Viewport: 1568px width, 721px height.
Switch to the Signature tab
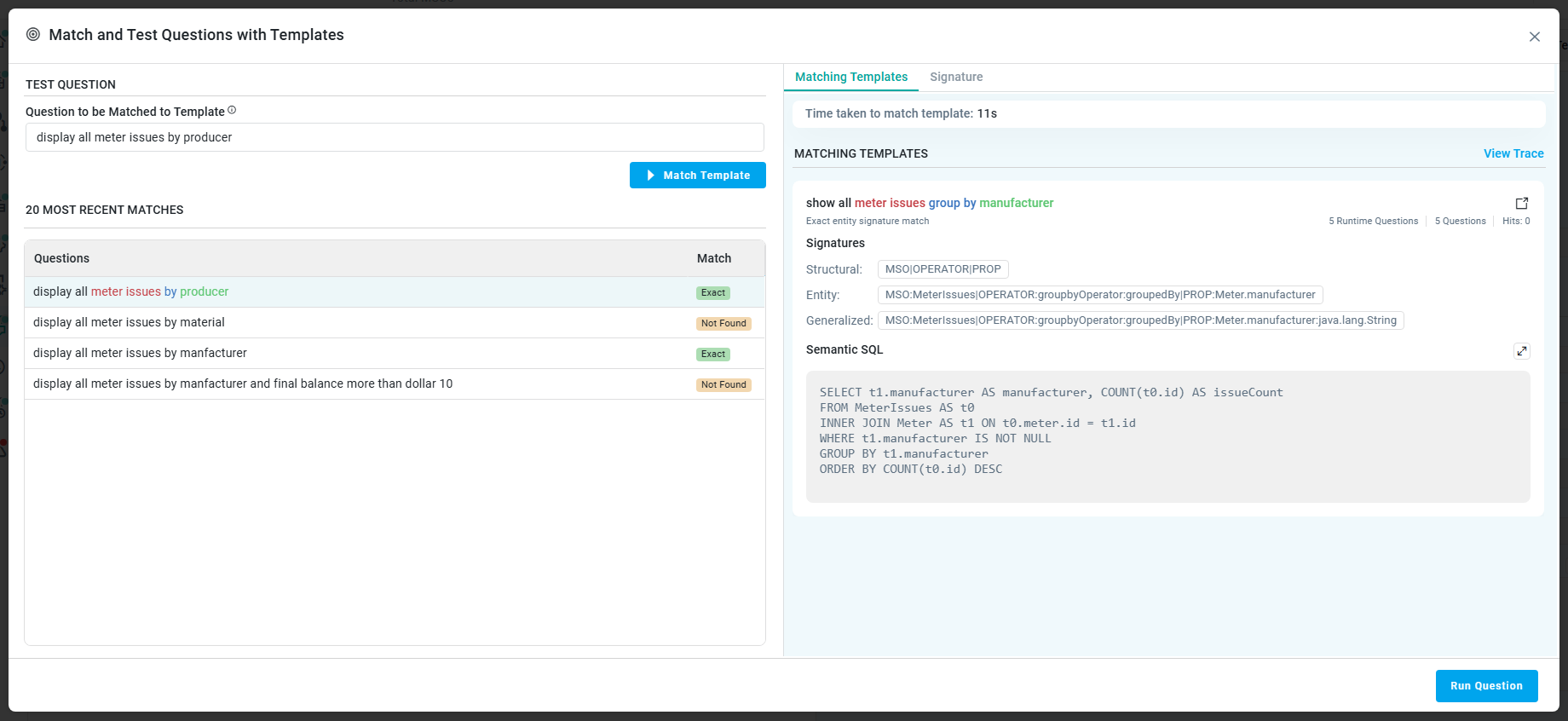pos(956,77)
